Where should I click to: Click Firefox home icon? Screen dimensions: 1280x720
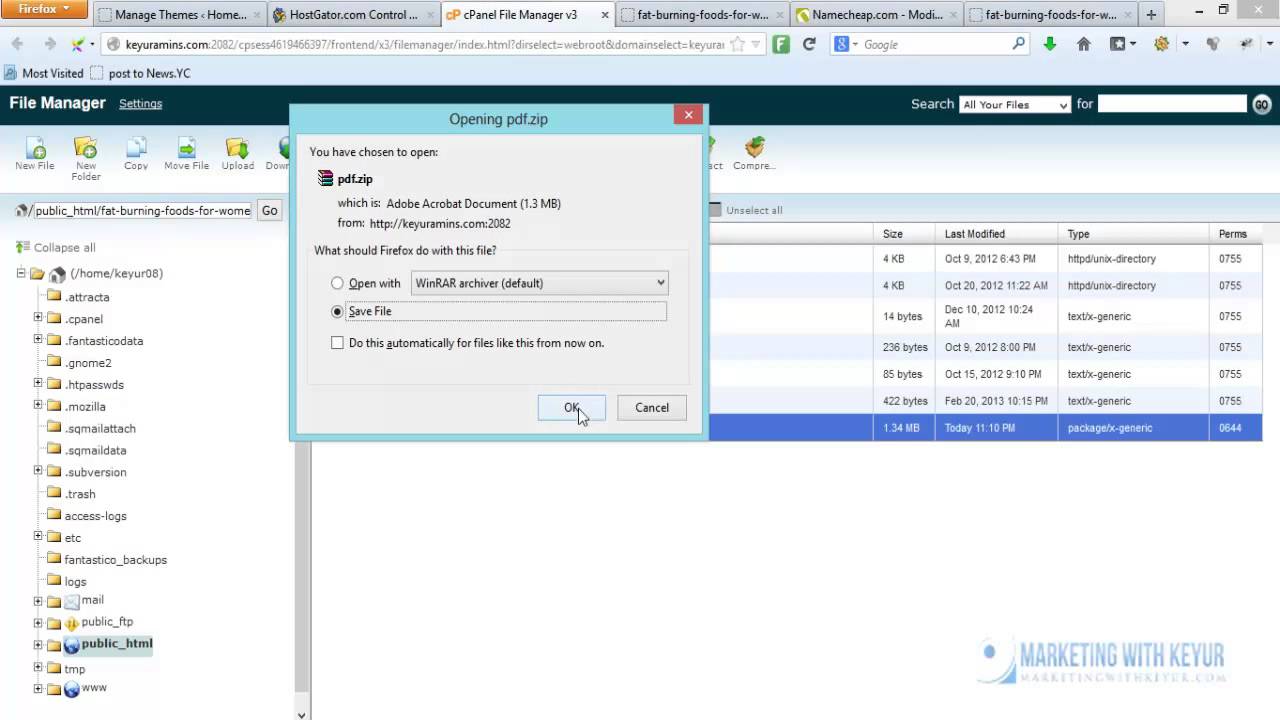(x=1083, y=44)
